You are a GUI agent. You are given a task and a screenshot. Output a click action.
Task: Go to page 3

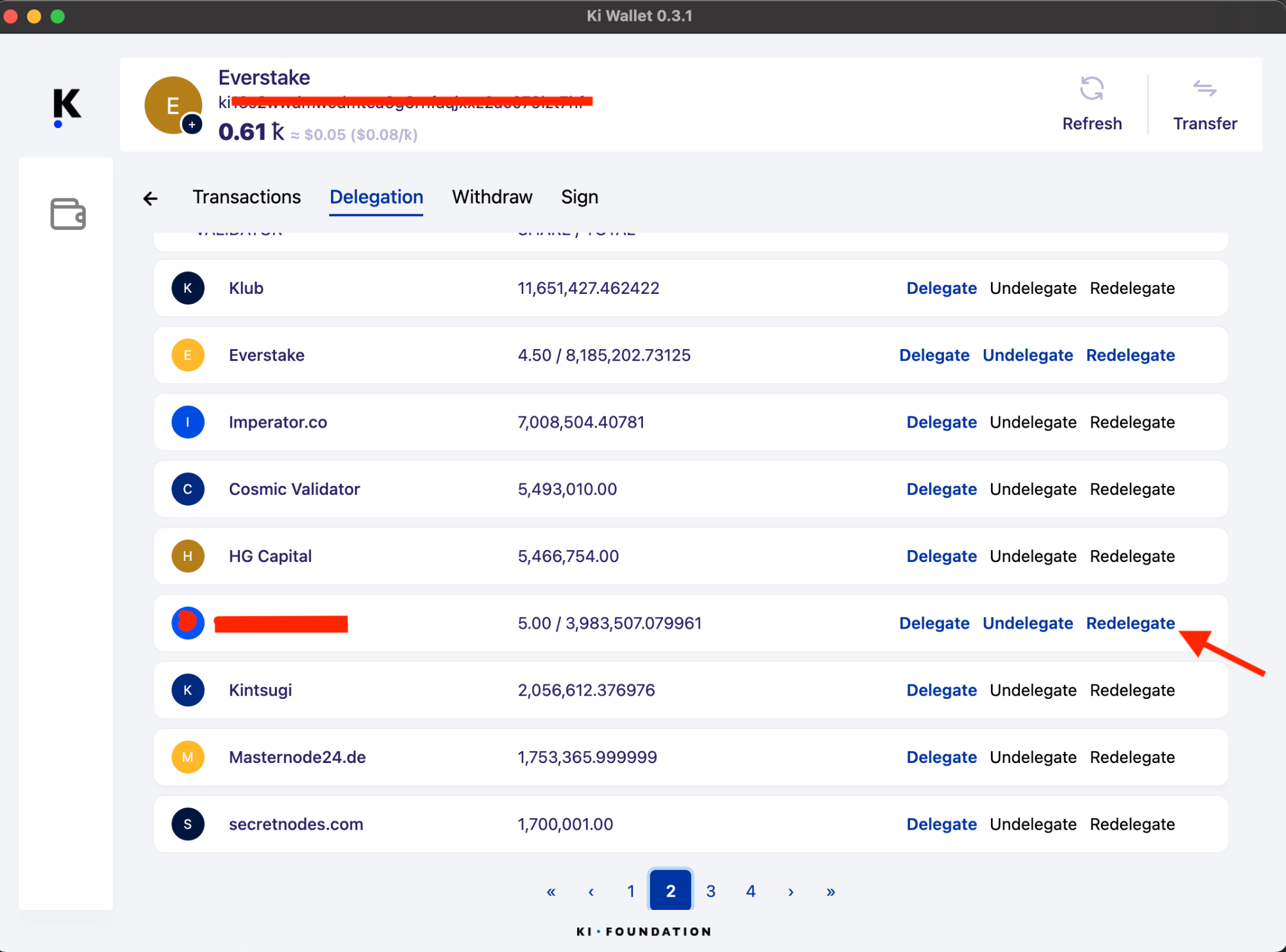pos(711,891)
